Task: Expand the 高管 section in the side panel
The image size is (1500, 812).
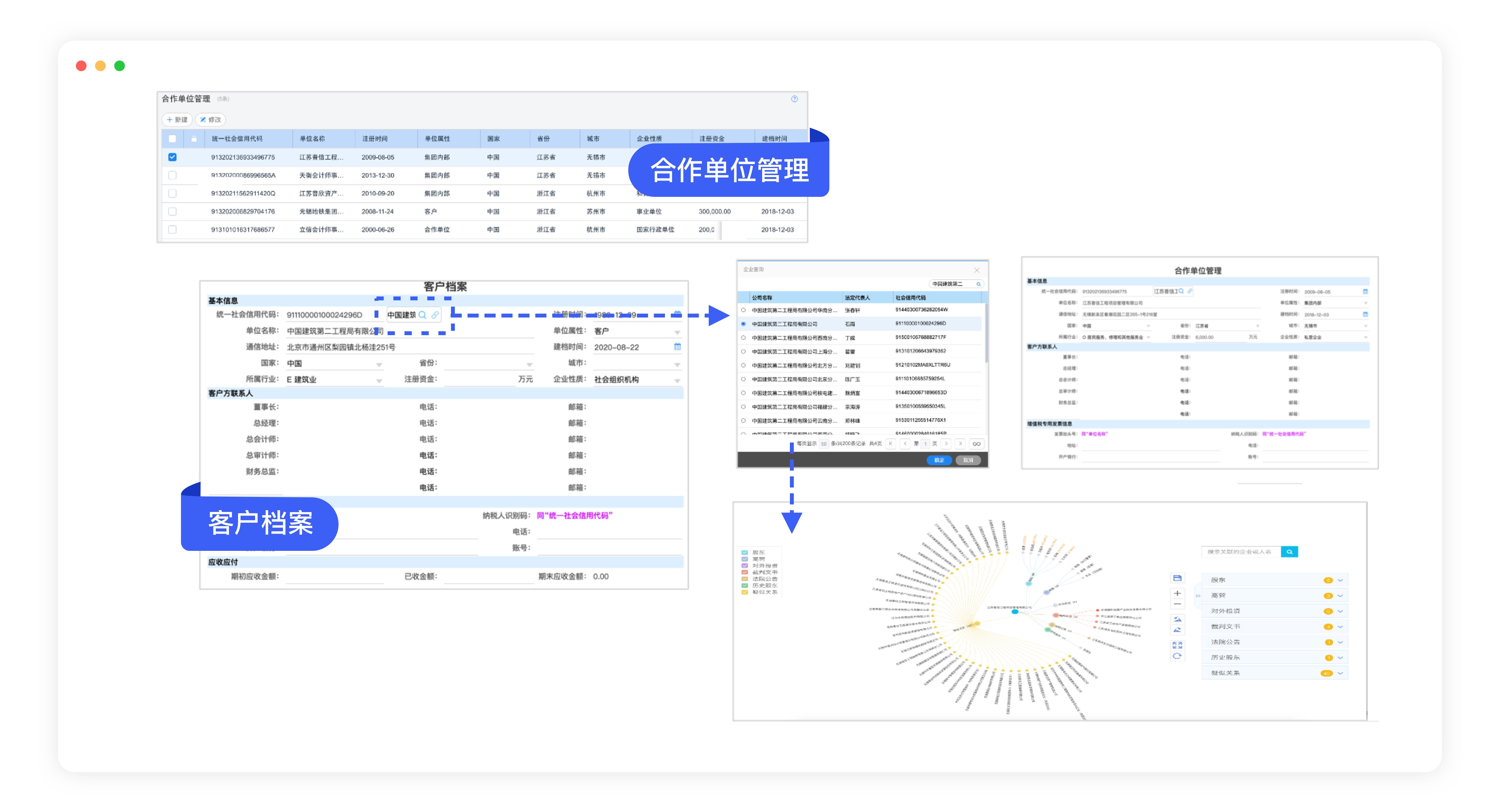Action: 1341,596
